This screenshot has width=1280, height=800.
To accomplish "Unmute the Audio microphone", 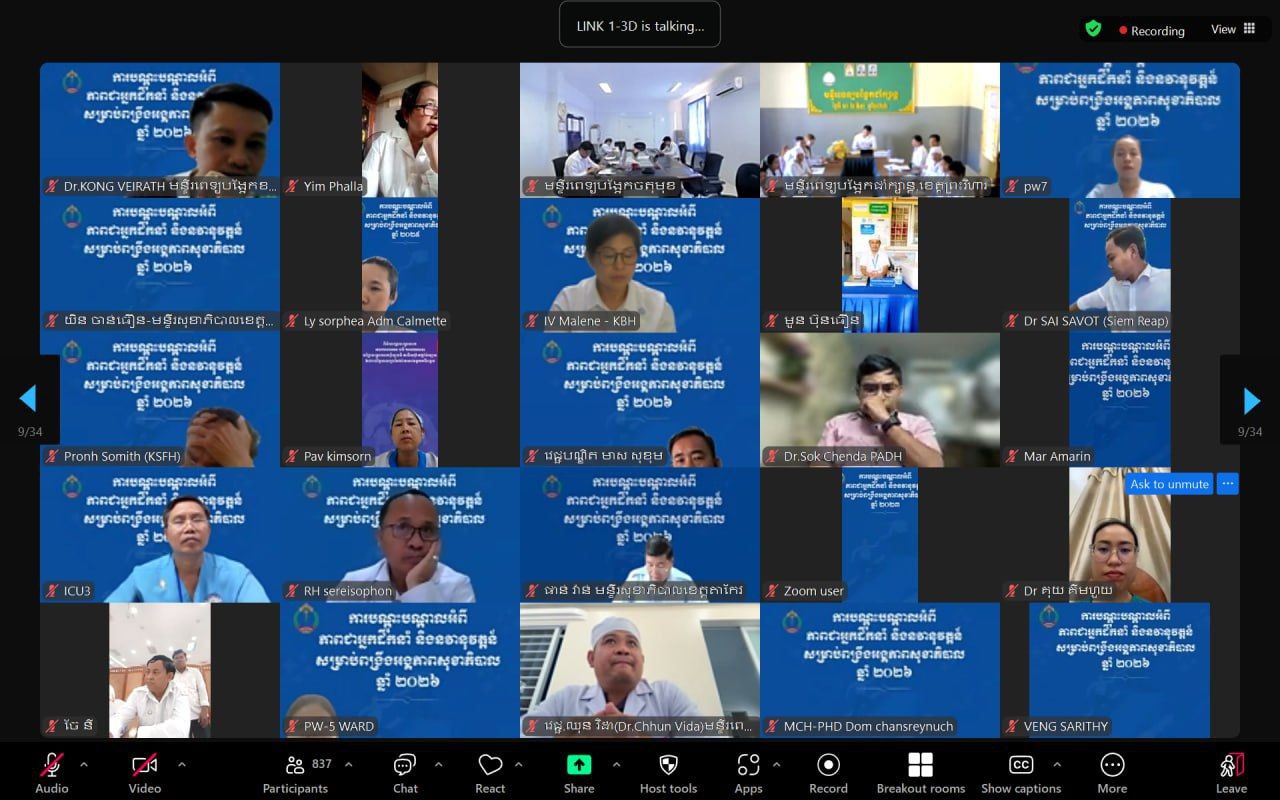I will 51,766.
